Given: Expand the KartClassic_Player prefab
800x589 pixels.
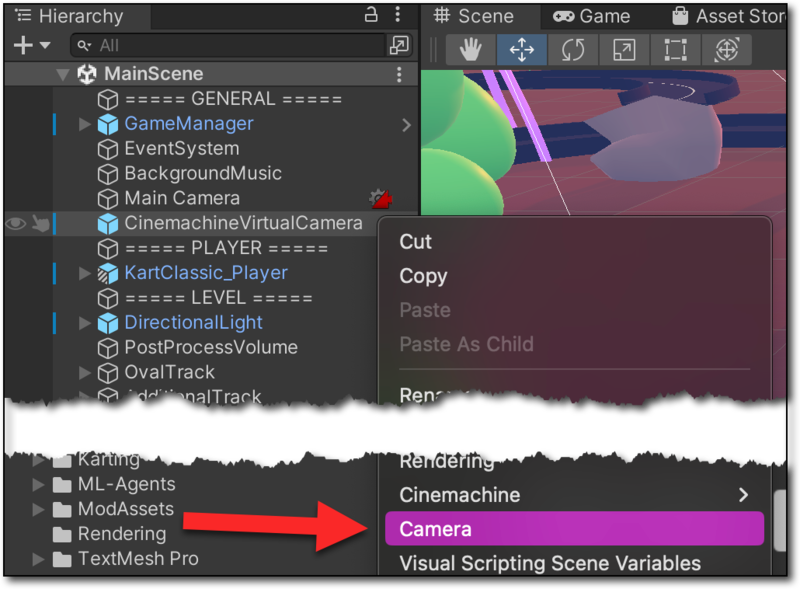Looking at the screenshot, I should click(85, 273).
